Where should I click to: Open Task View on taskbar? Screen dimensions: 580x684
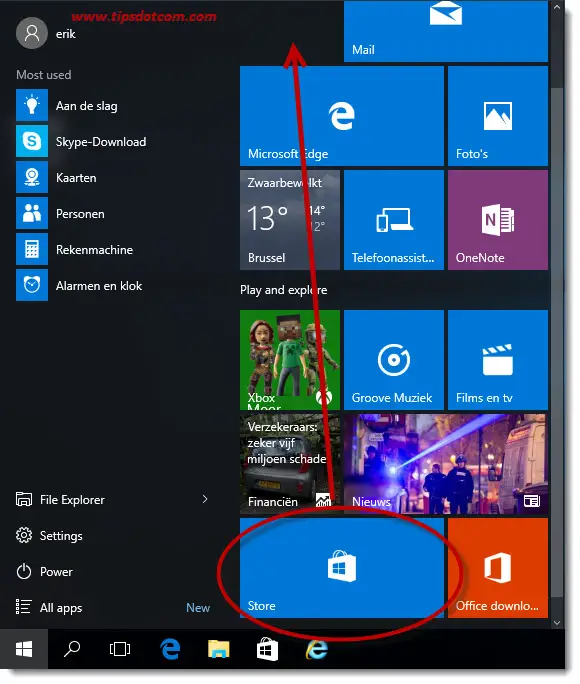coord(120,649)
